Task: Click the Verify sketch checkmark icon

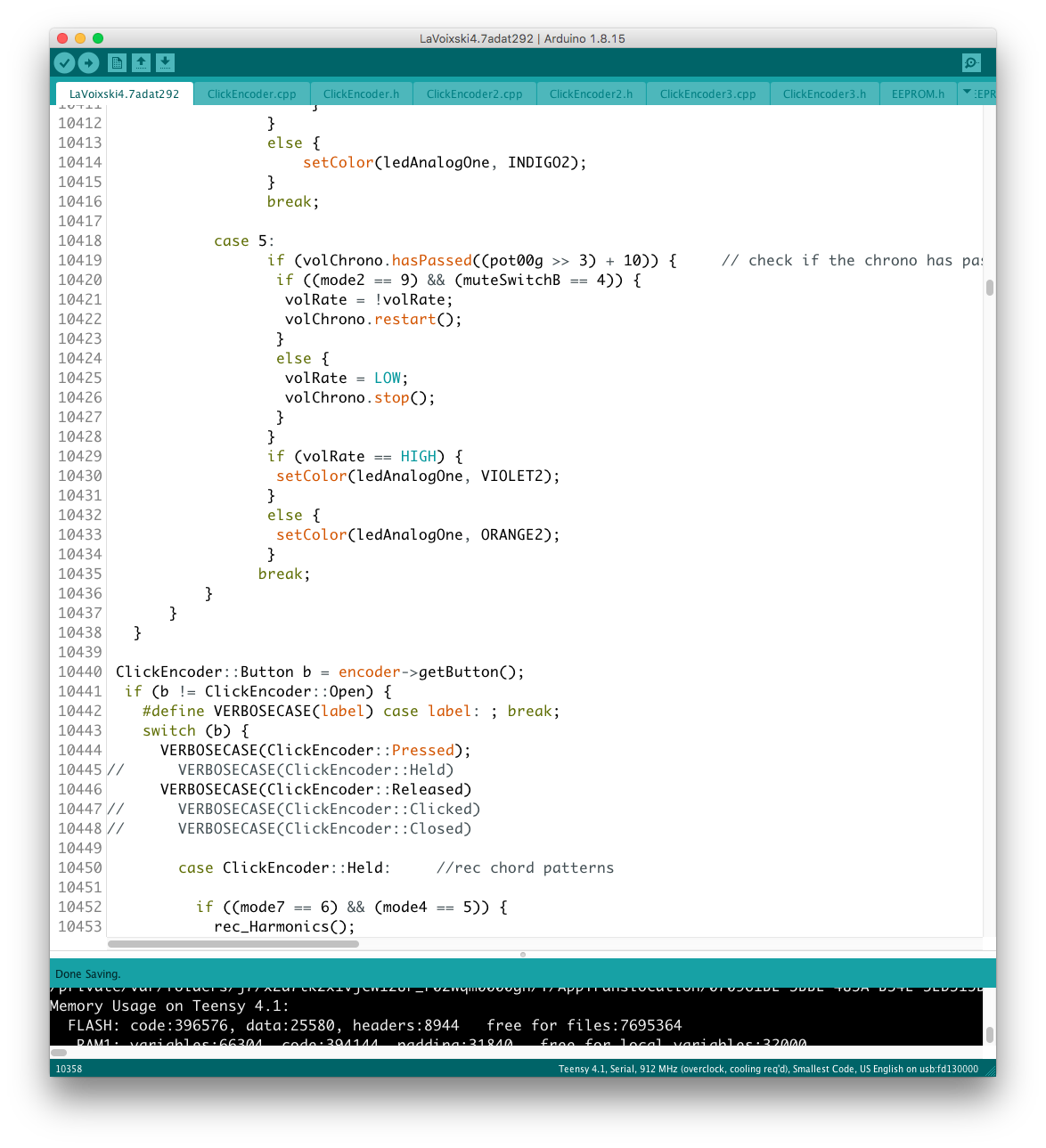Action: [x=64, y=62]
